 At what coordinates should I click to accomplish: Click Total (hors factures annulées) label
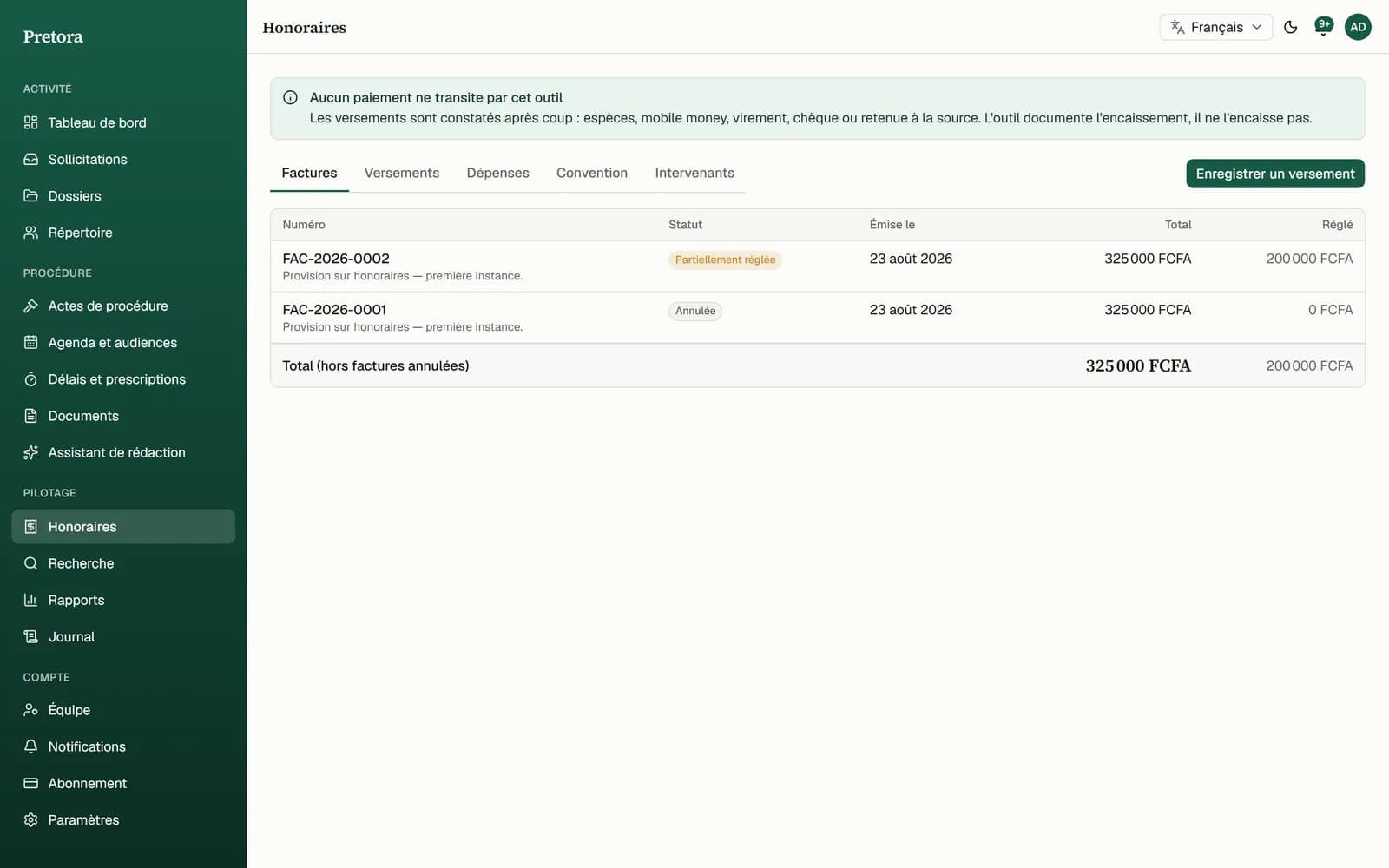[x=376, y=366]
